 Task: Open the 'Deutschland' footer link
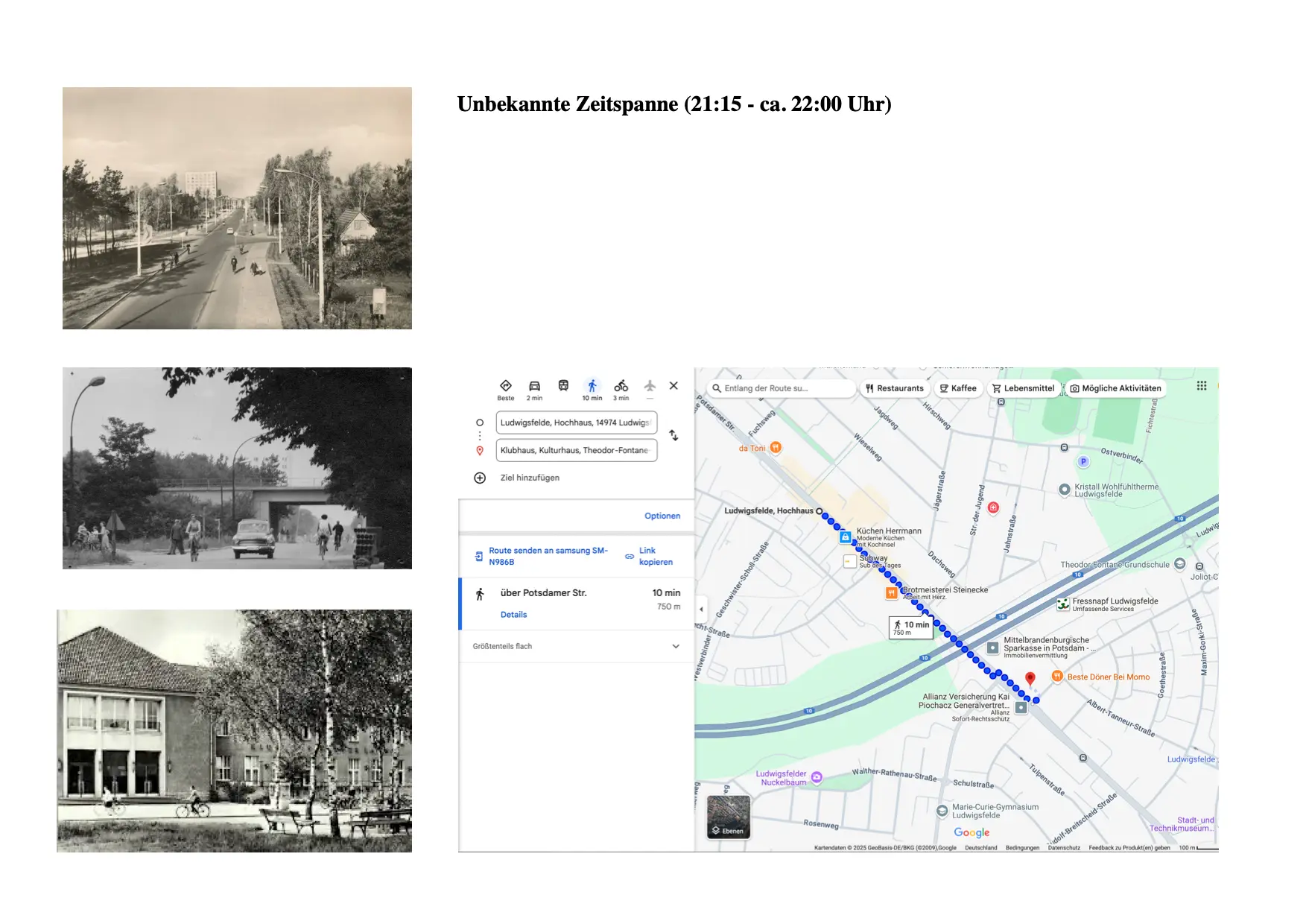[x=980, y=848]
